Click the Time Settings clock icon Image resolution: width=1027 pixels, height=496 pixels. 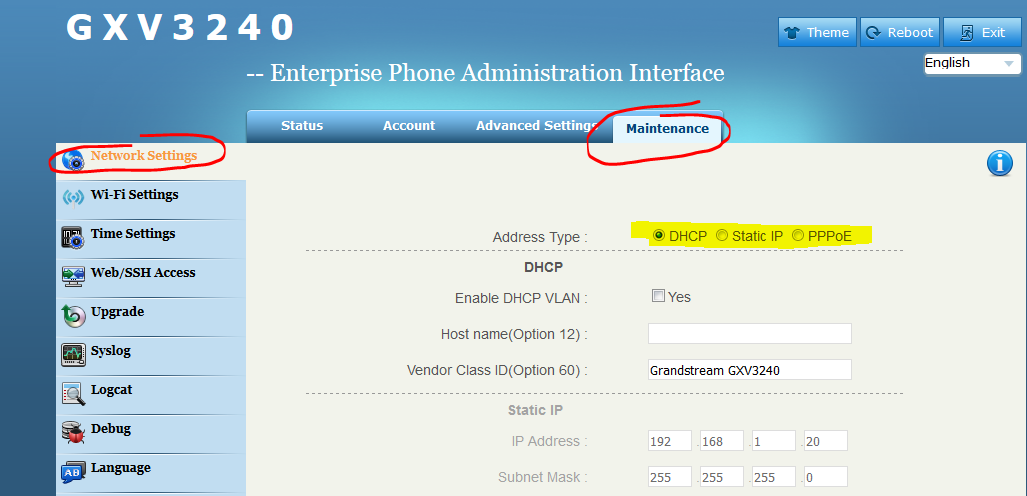tap(73, 237)
